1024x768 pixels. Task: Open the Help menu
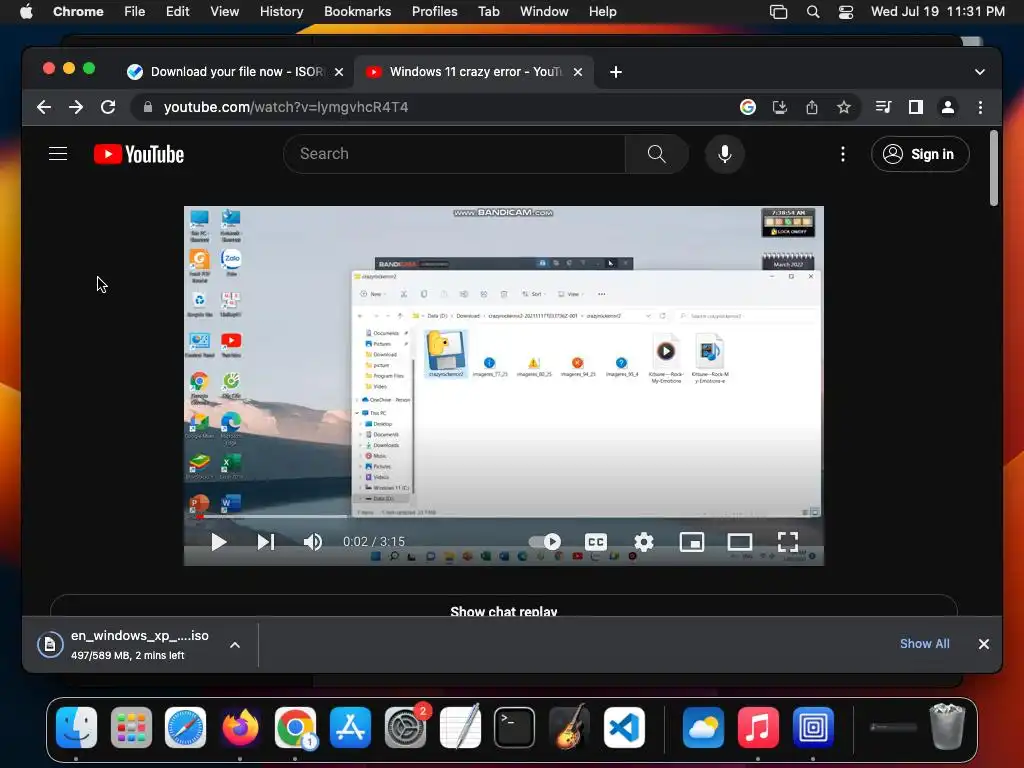point(602,11)
